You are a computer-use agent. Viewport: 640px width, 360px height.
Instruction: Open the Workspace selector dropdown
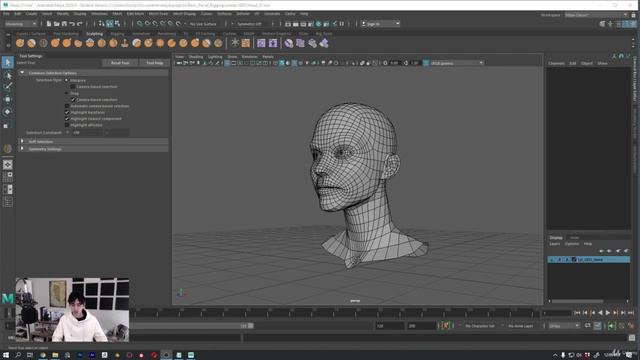tap(597, 15)
